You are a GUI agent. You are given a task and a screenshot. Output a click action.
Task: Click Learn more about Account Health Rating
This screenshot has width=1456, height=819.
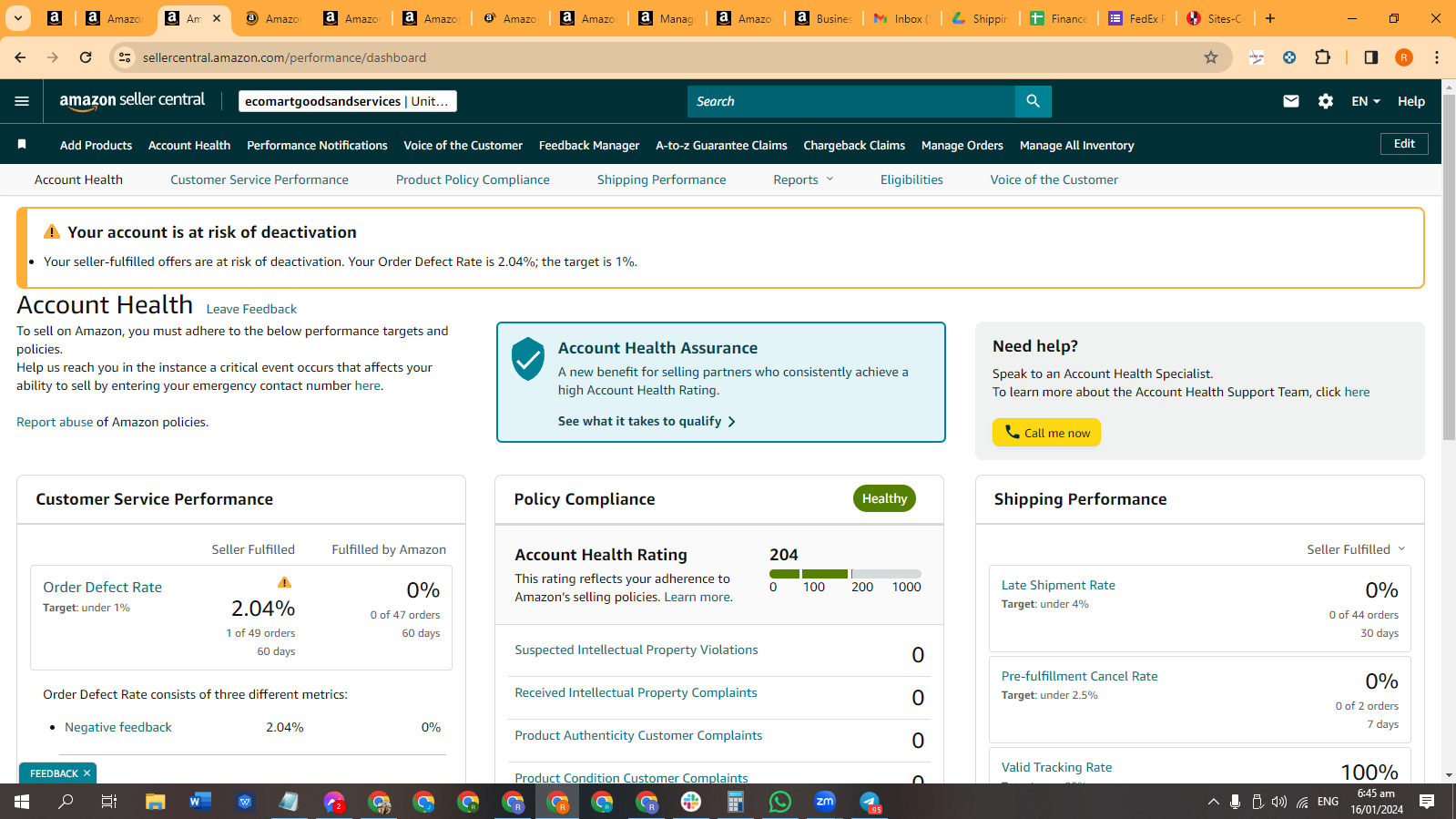[697, 597]
